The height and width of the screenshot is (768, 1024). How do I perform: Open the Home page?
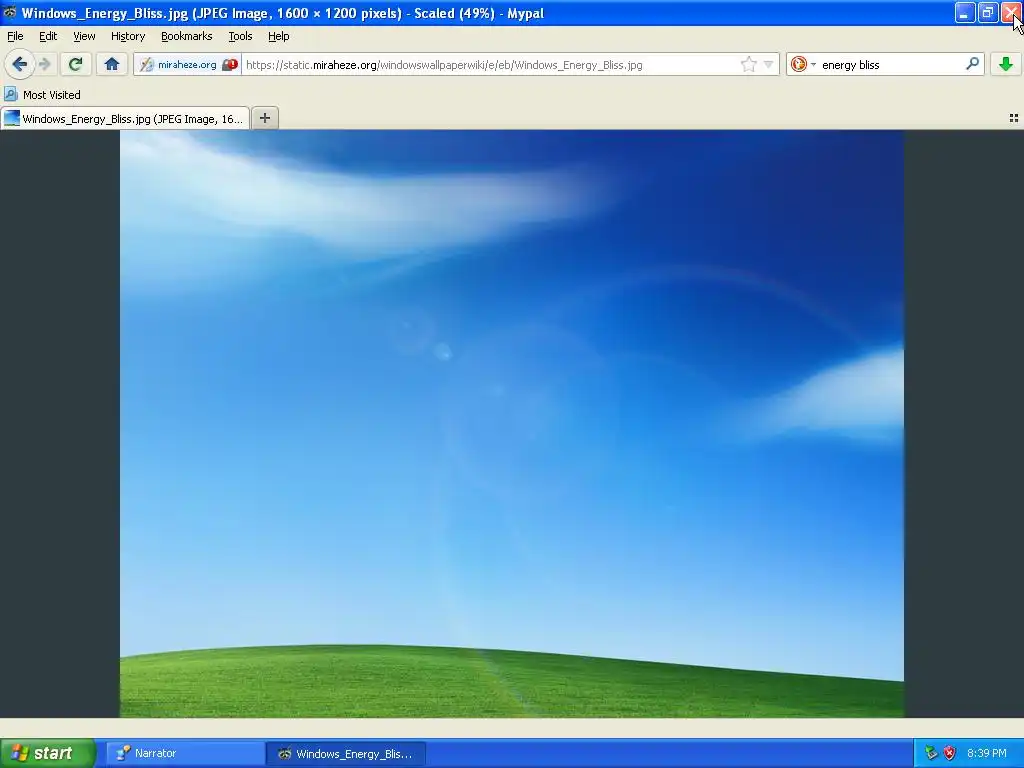pyautogui.click(x=112, y=64)
